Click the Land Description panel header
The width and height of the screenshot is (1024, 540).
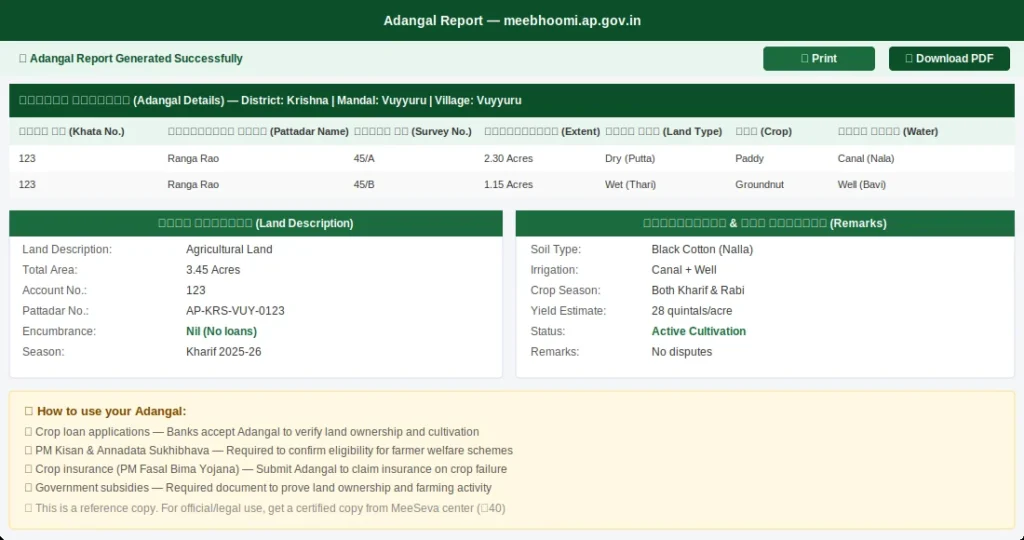point(256,223)
